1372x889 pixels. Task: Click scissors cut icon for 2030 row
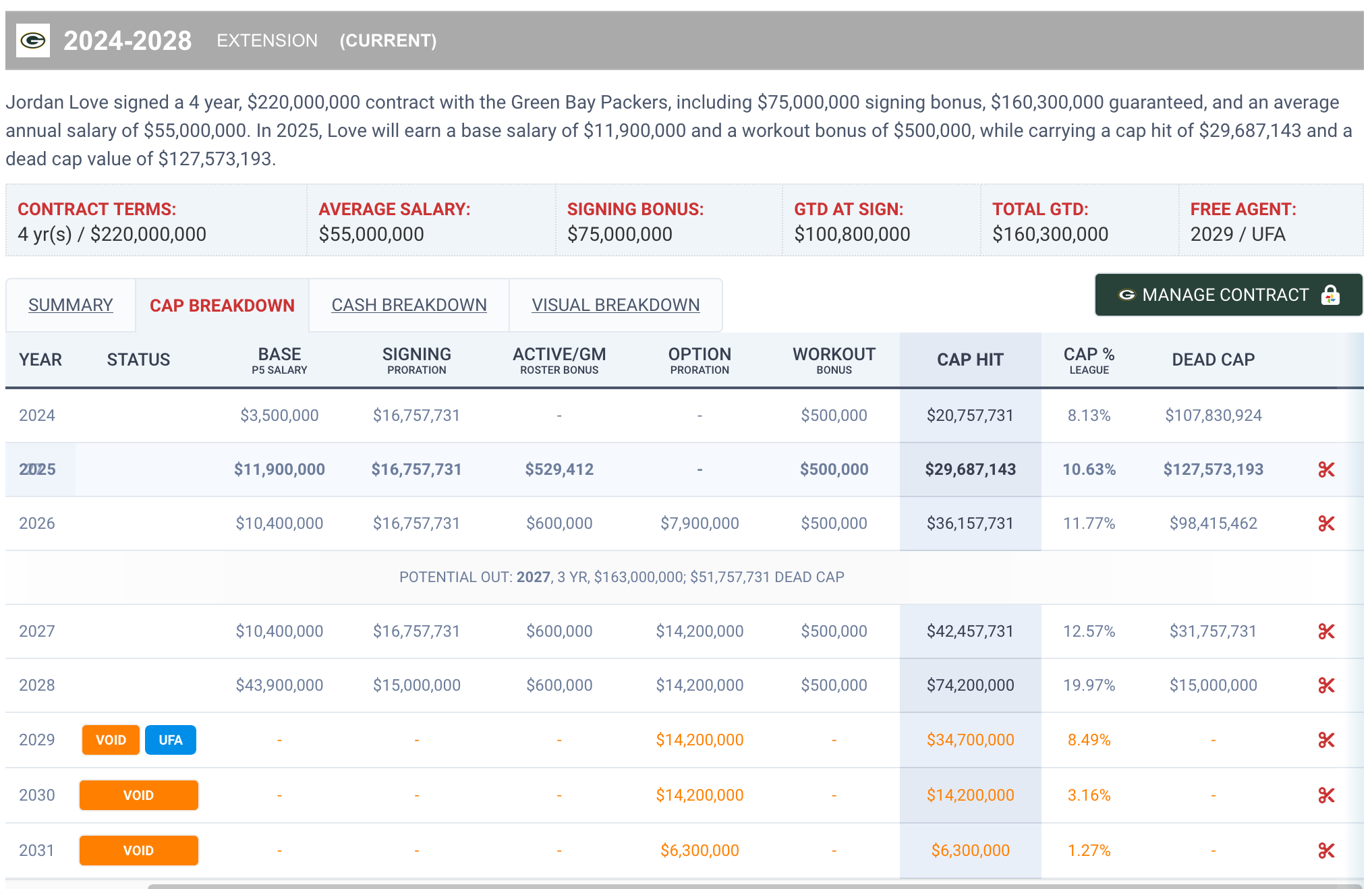[x=1326, y=795]
